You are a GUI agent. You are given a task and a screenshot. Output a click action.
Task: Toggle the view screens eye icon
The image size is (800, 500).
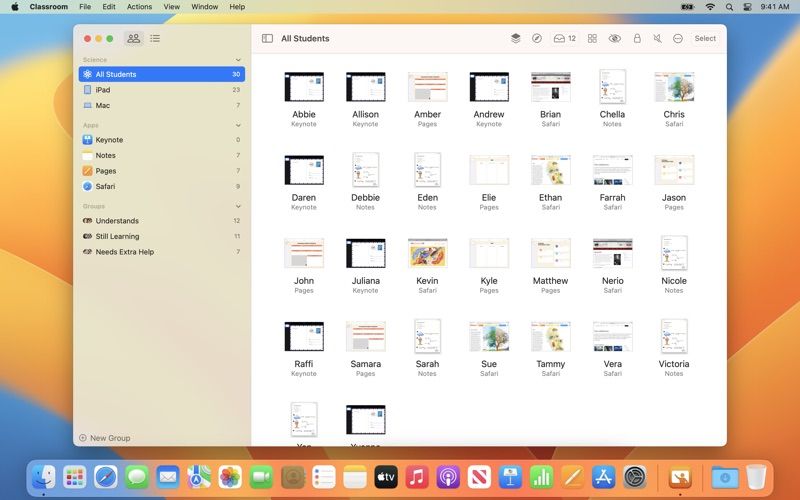pyautogui.click(x=615, y=38)
